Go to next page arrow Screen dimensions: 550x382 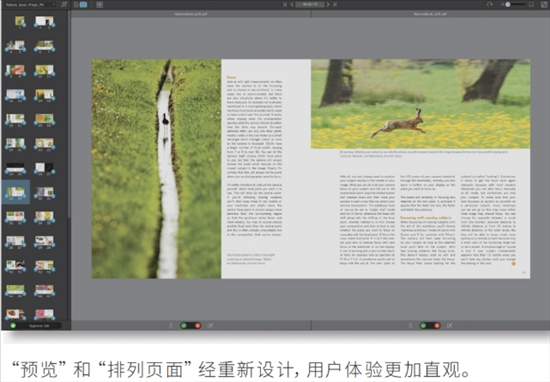[328, 5]
